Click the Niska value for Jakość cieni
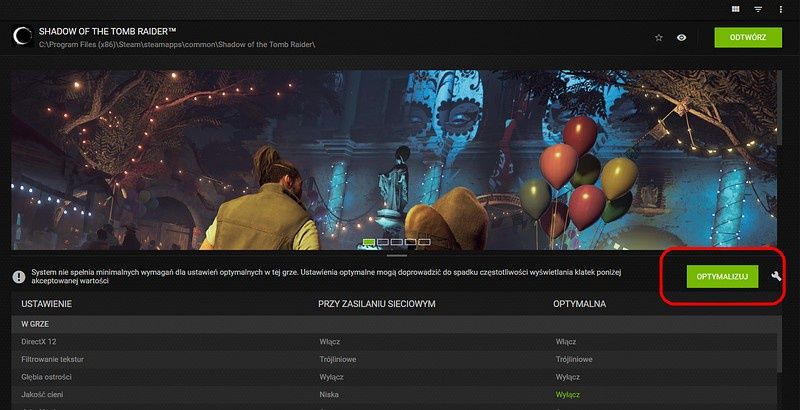 (329, 395)
